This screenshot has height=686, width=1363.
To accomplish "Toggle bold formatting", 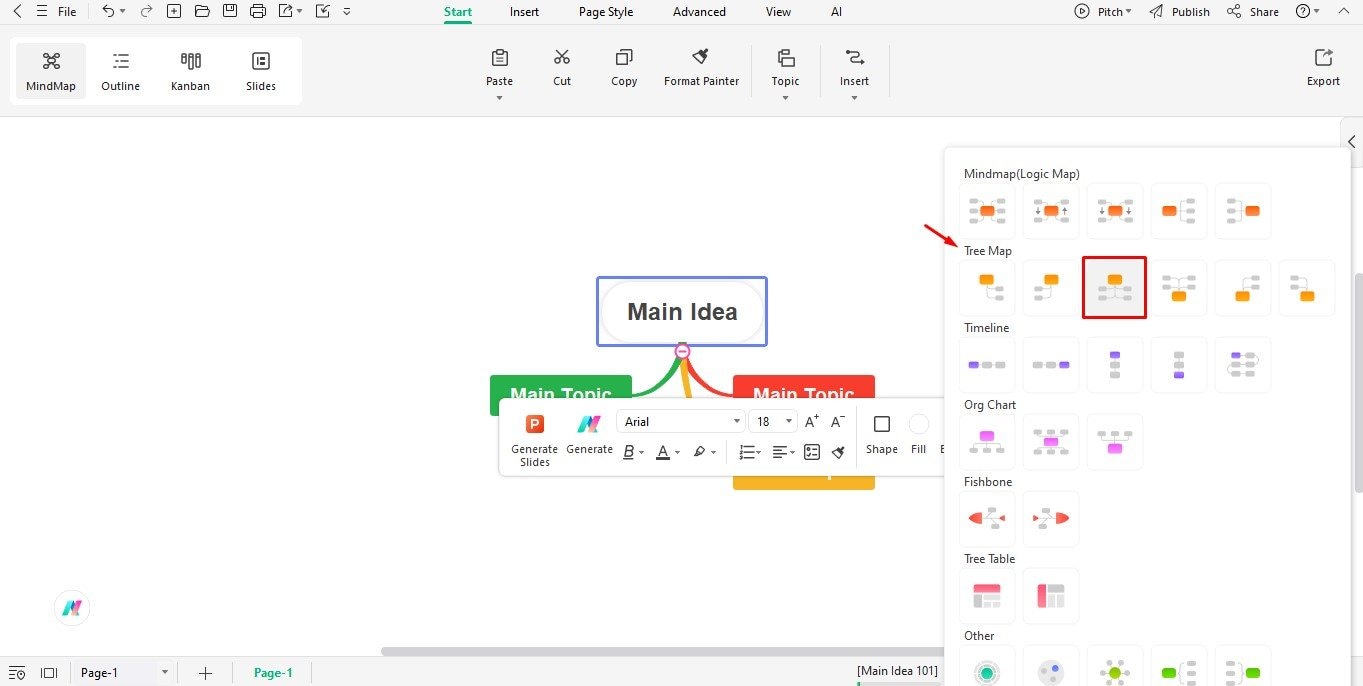I will [629, 452].
